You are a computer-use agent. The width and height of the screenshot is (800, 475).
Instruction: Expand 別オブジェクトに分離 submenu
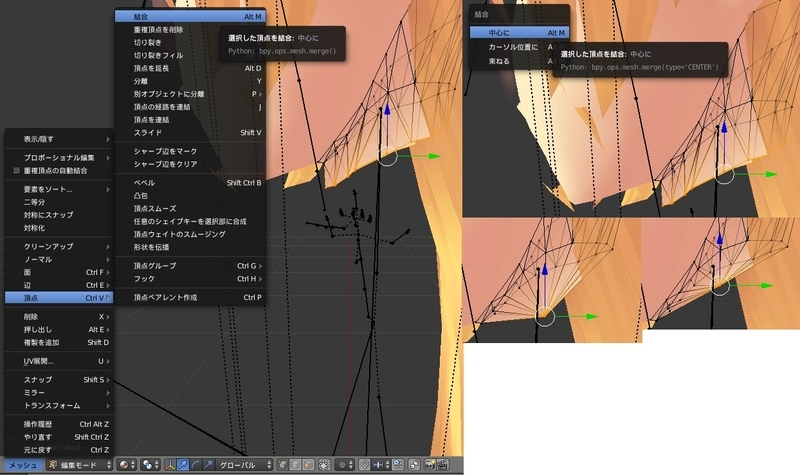pos(190,94)
